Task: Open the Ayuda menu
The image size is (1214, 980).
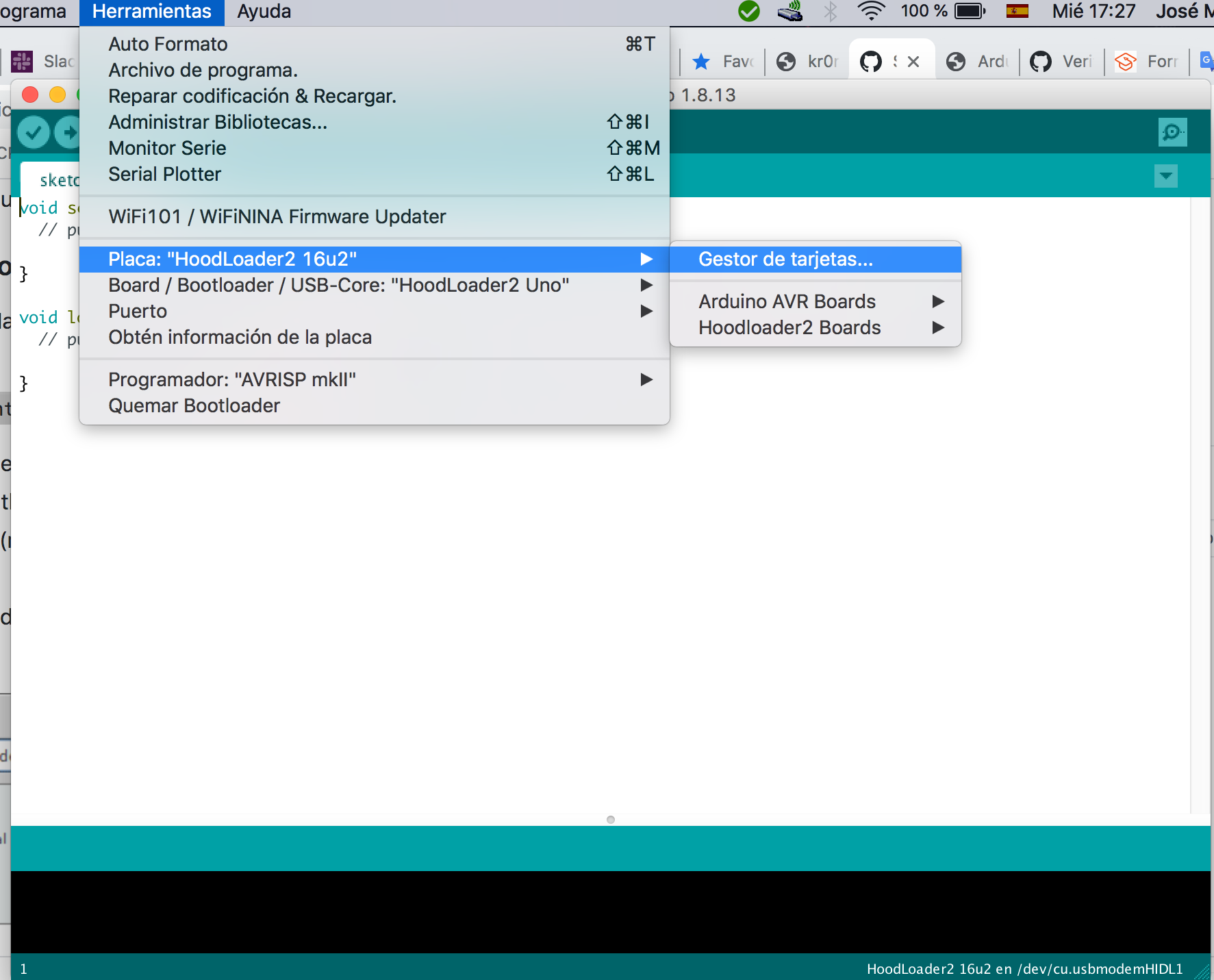Action: pyautogui.click(x=264, y=12)
